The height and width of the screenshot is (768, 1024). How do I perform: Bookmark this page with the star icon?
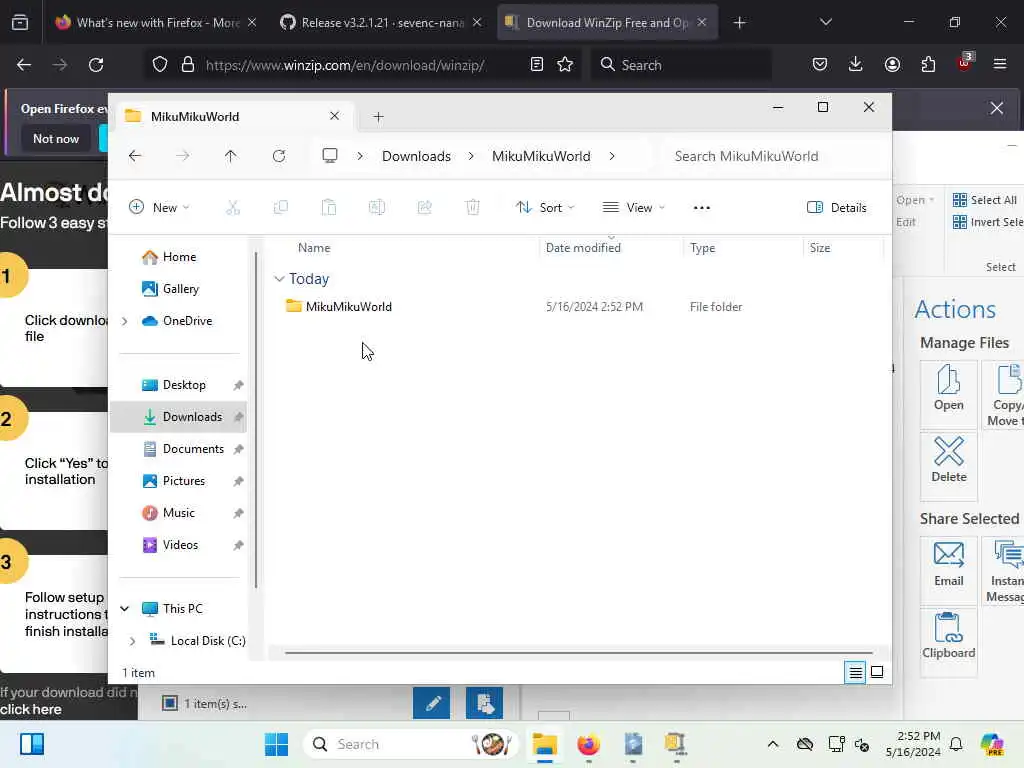(565, 65)
